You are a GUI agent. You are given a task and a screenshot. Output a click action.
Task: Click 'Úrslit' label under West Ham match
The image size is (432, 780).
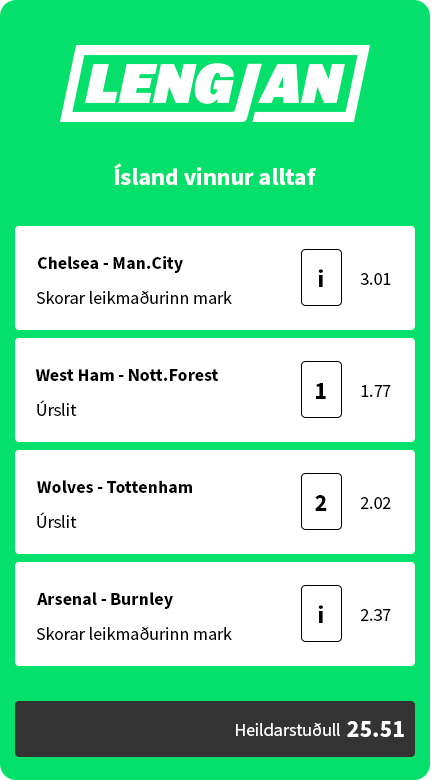pyautogui.click(x=56, y=410)
